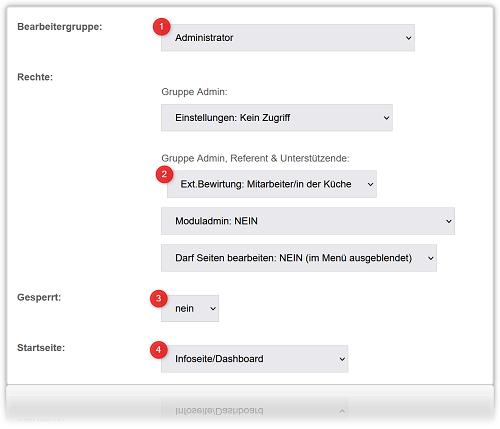
Task: Click the chevron on the Infoseite/Dashboard dropdown
Action: (x=342, y=359)
